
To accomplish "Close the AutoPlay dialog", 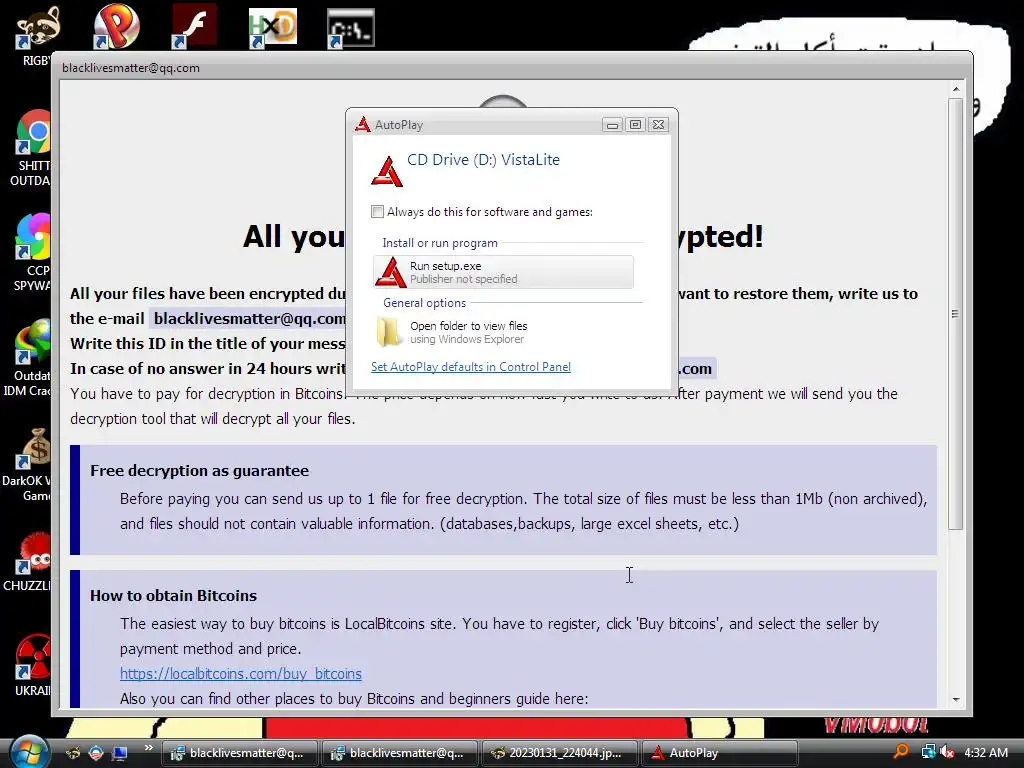I will pyautogui.click(x=658, y=125).
